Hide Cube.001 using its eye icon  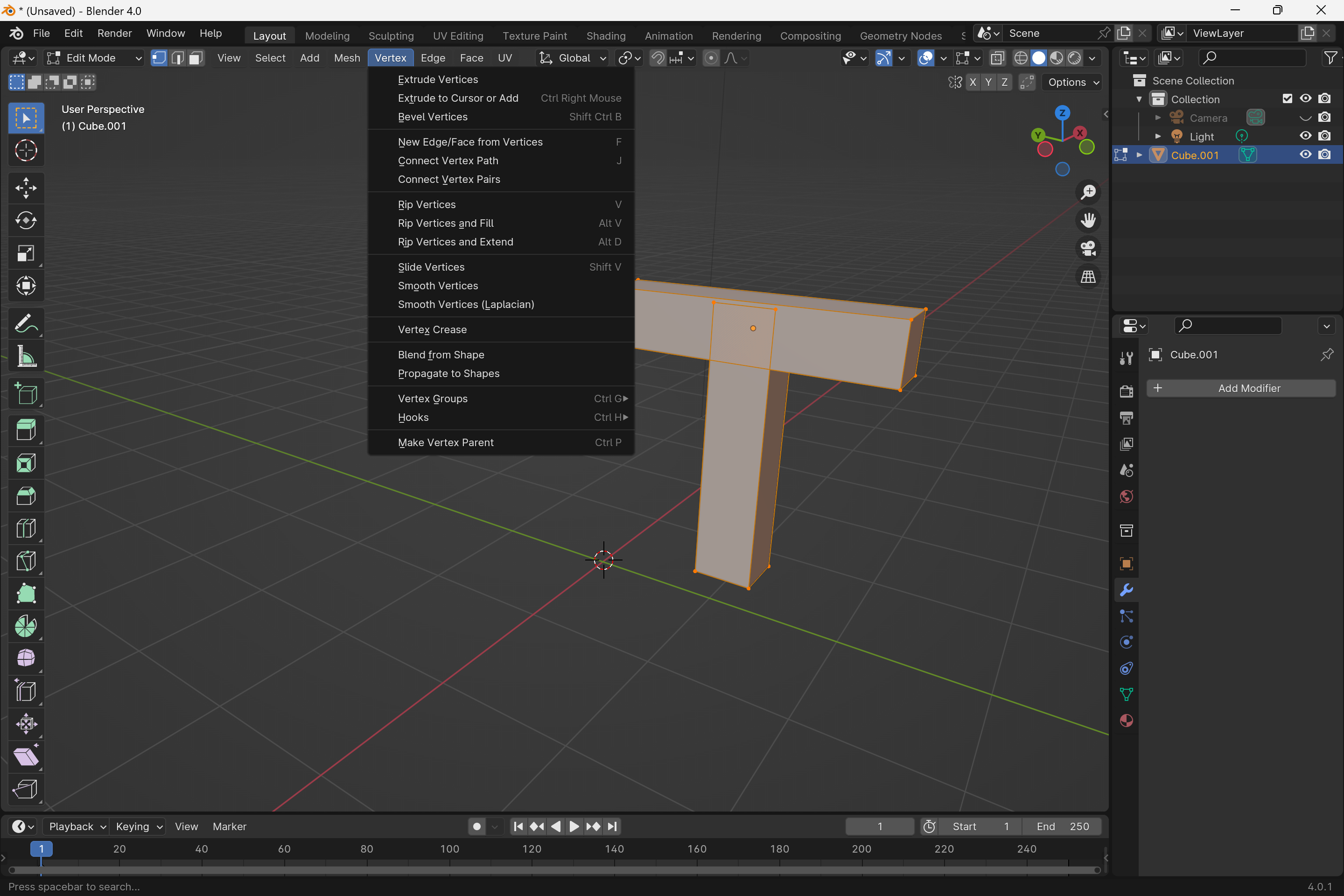point(1305,155)
